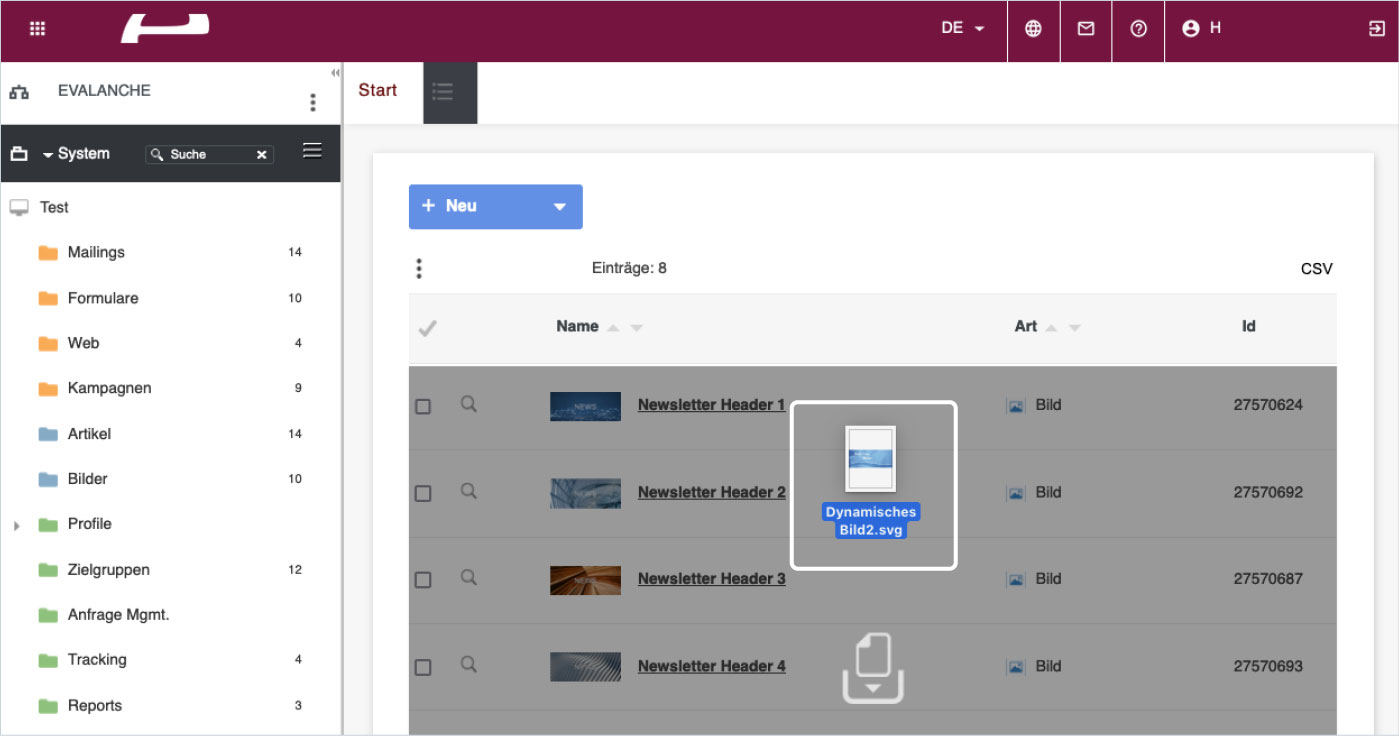This screenshot has width=1399, height=736.
Task: Open the DE language dropdown
Action: [962, 29]
